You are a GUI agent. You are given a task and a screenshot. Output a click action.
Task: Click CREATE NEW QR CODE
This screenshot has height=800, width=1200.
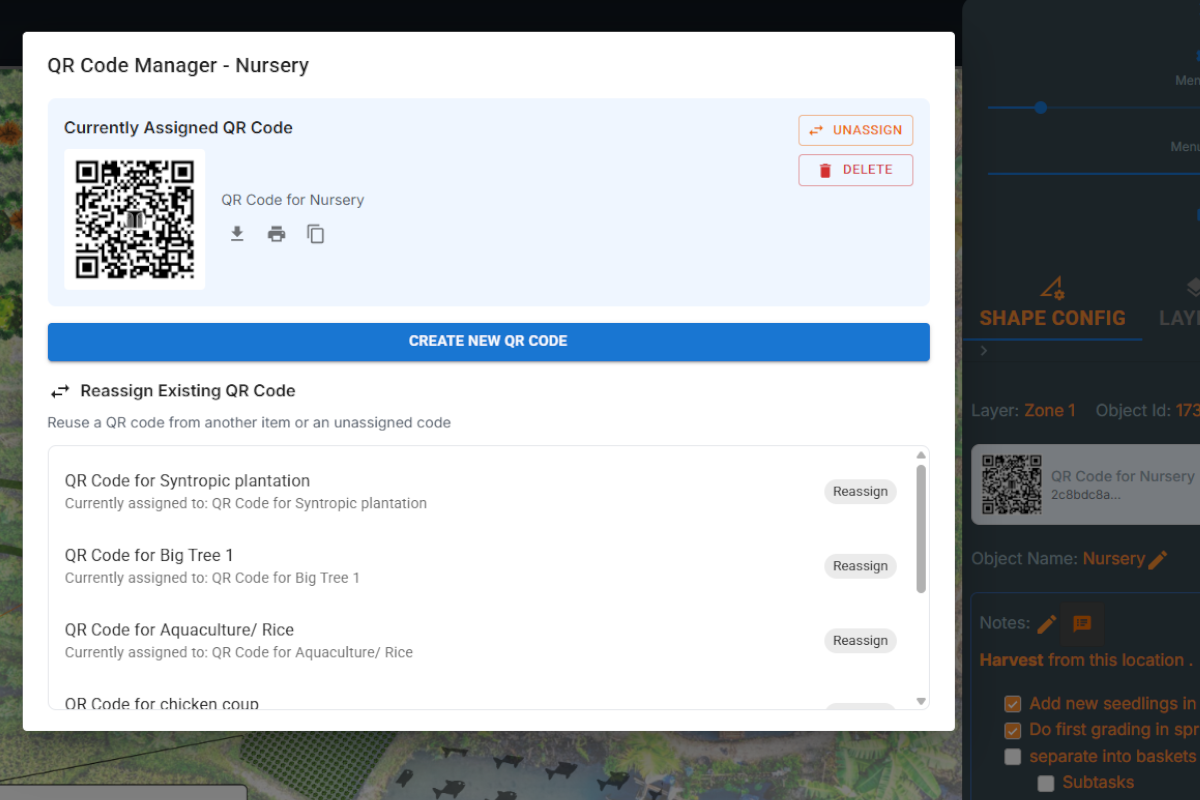coord(488,340)
